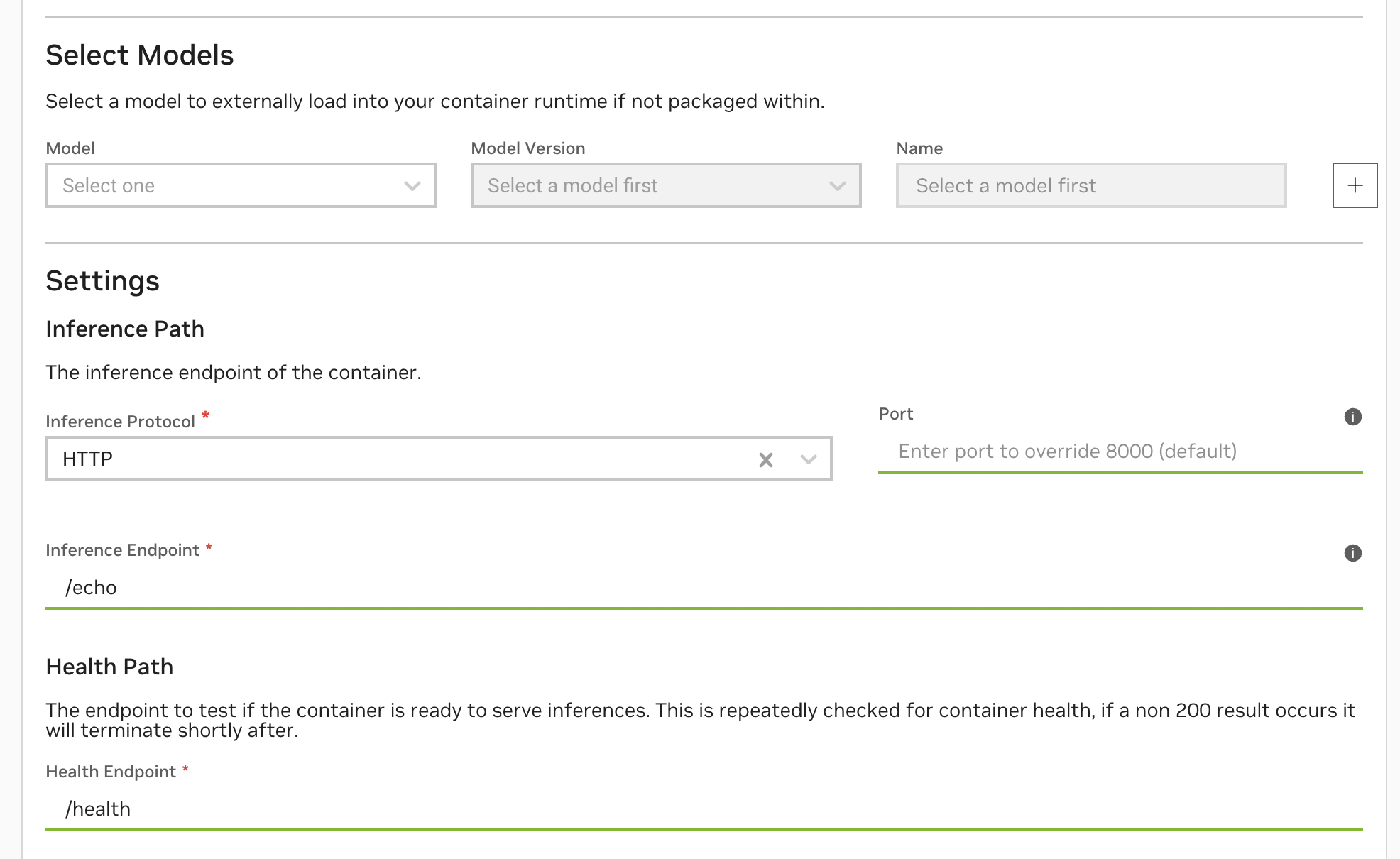This screenshot has width=1400, height=859.
Task: Click the 'Inference Path' subheading
Action: click(x=125, y=328)
